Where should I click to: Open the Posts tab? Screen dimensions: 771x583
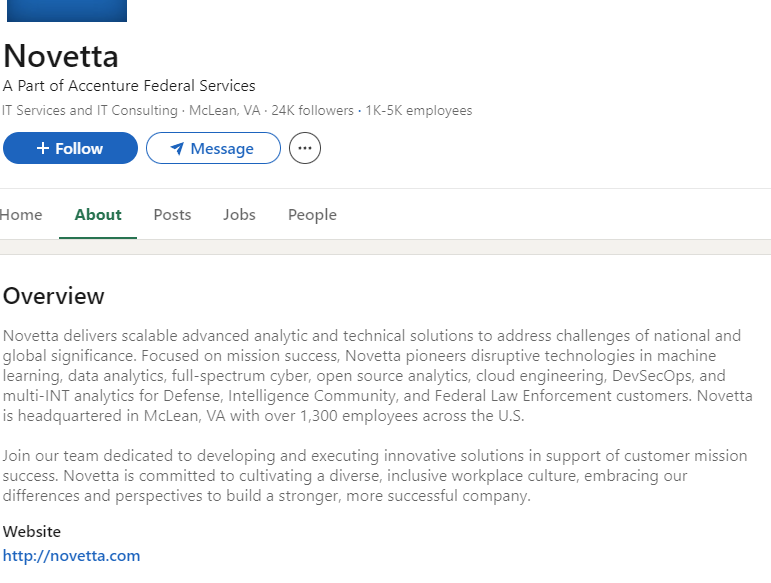tap(172, 215)
